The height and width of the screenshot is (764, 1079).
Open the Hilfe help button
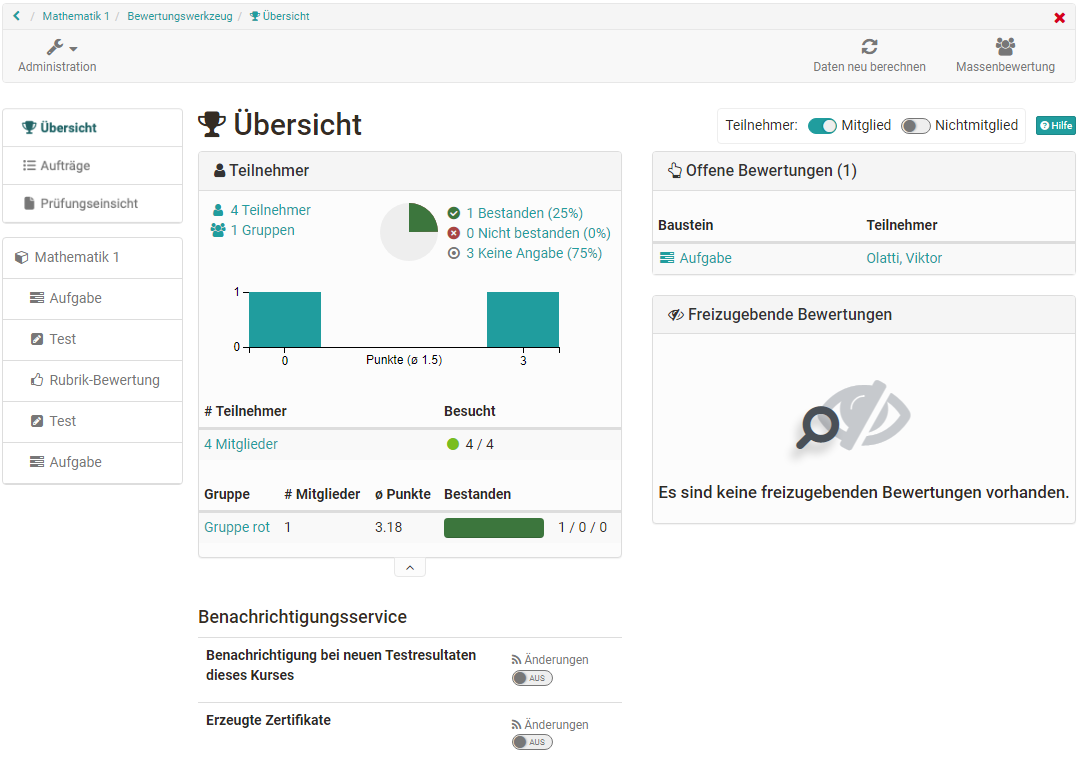point(1055,125)
